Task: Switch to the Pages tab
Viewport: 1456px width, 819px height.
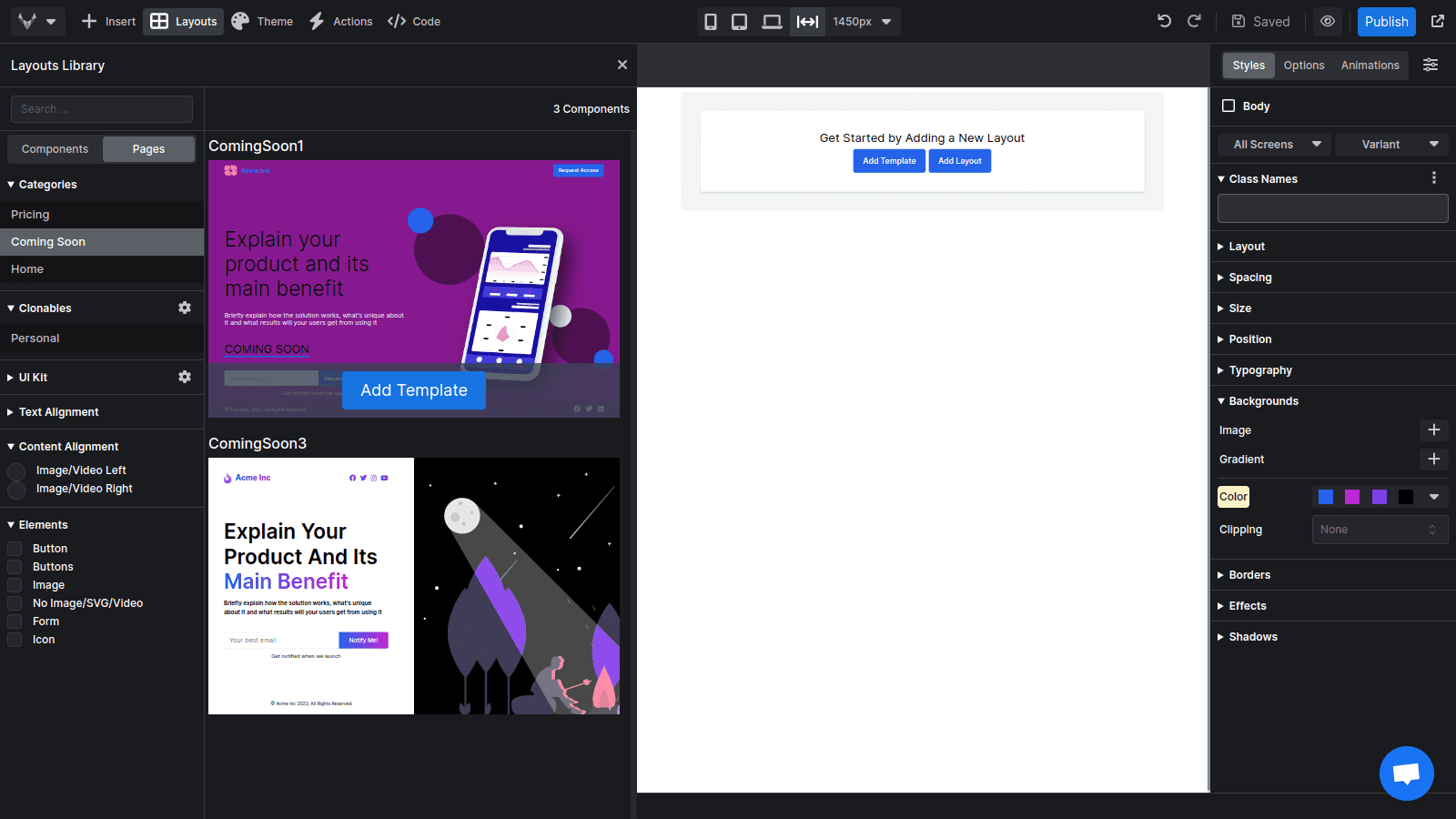Action: [x=148, y=149]
